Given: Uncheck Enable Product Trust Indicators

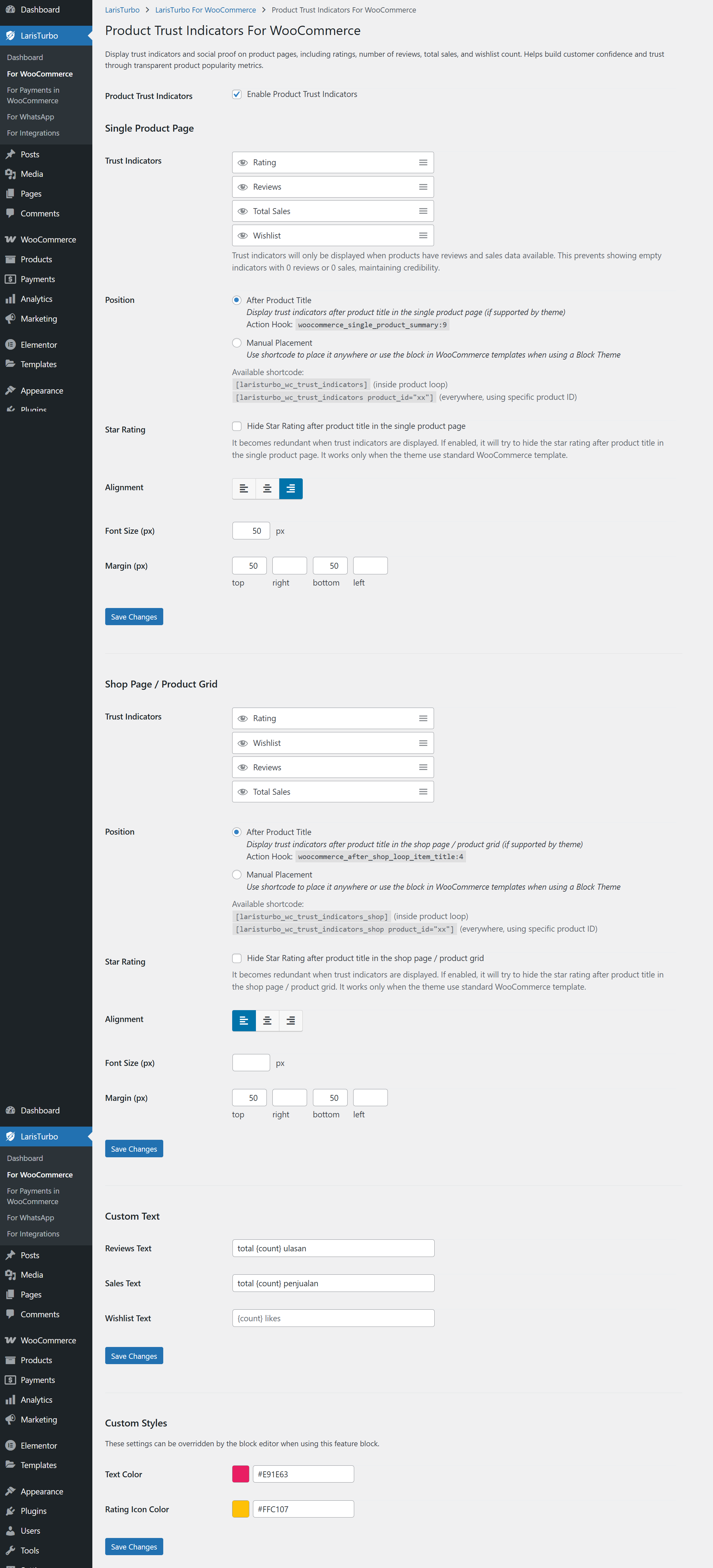Looking at the screenshot, I should pos(237,94).
